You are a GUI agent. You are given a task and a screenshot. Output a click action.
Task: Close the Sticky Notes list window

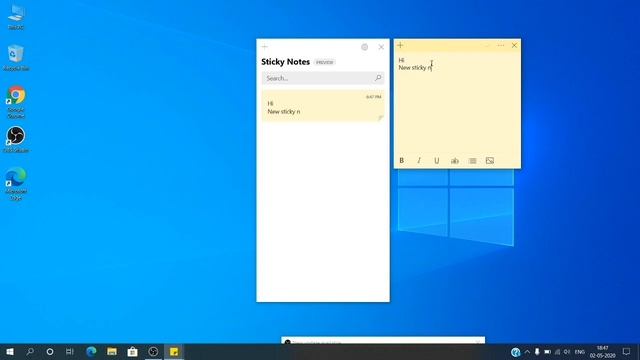tap(381, 47)
